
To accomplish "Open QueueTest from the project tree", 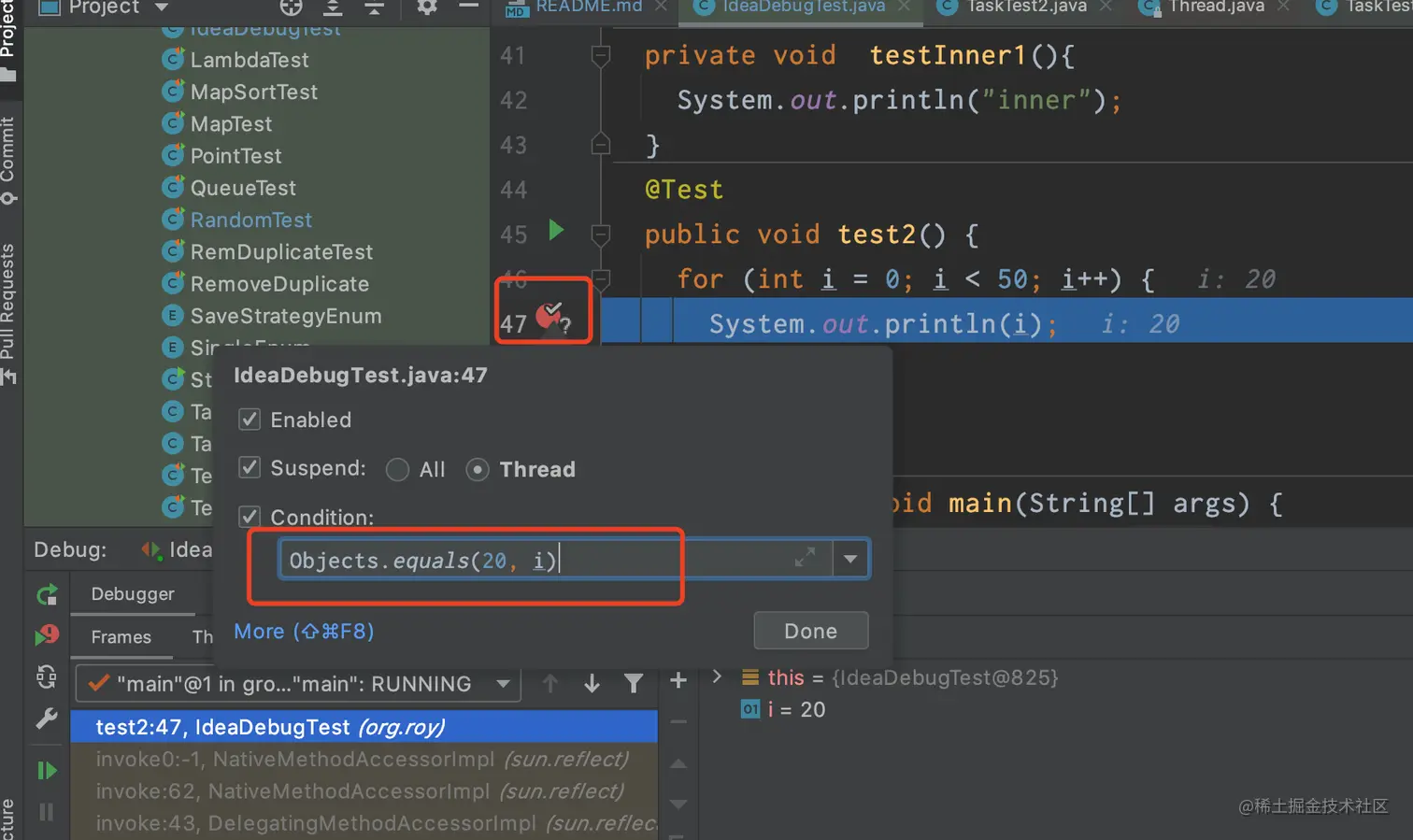I will click(x=243, y=188).
